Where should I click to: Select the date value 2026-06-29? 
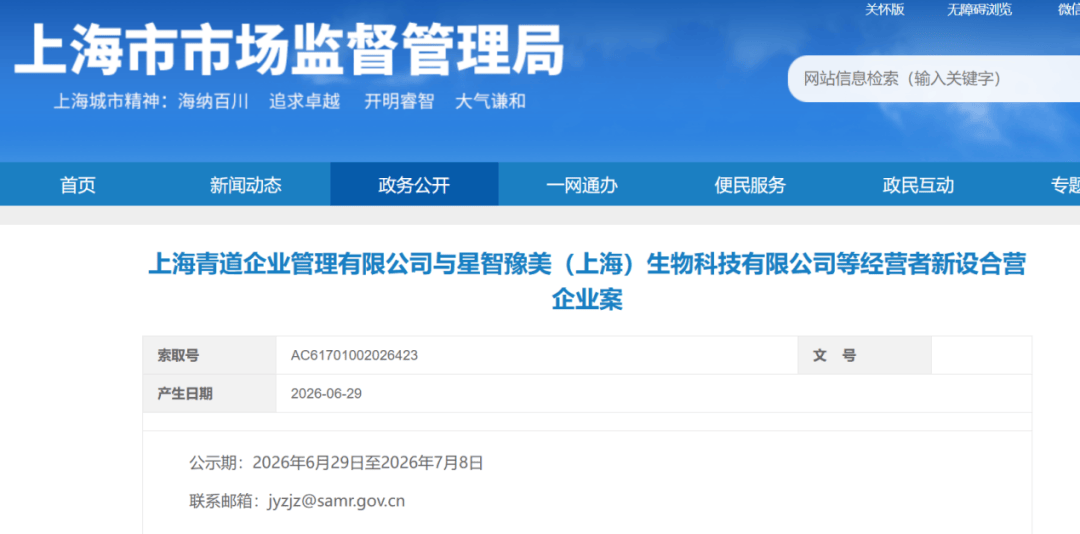(x=326, y=393)
